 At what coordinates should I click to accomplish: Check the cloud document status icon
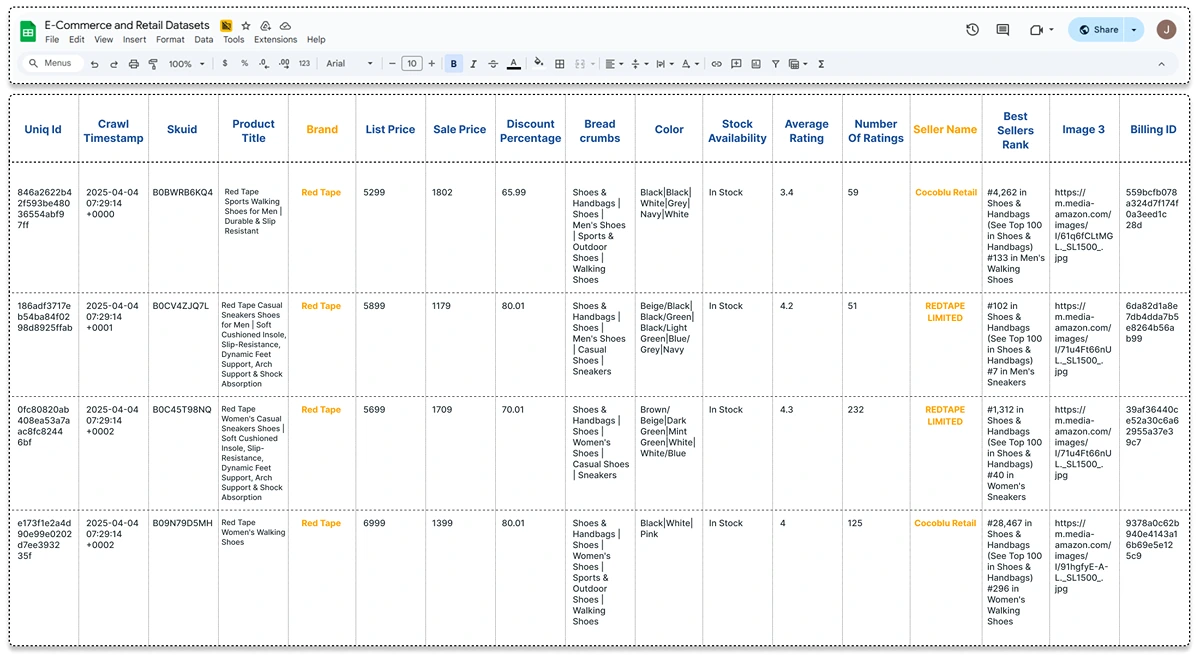(x=286, y=26)
